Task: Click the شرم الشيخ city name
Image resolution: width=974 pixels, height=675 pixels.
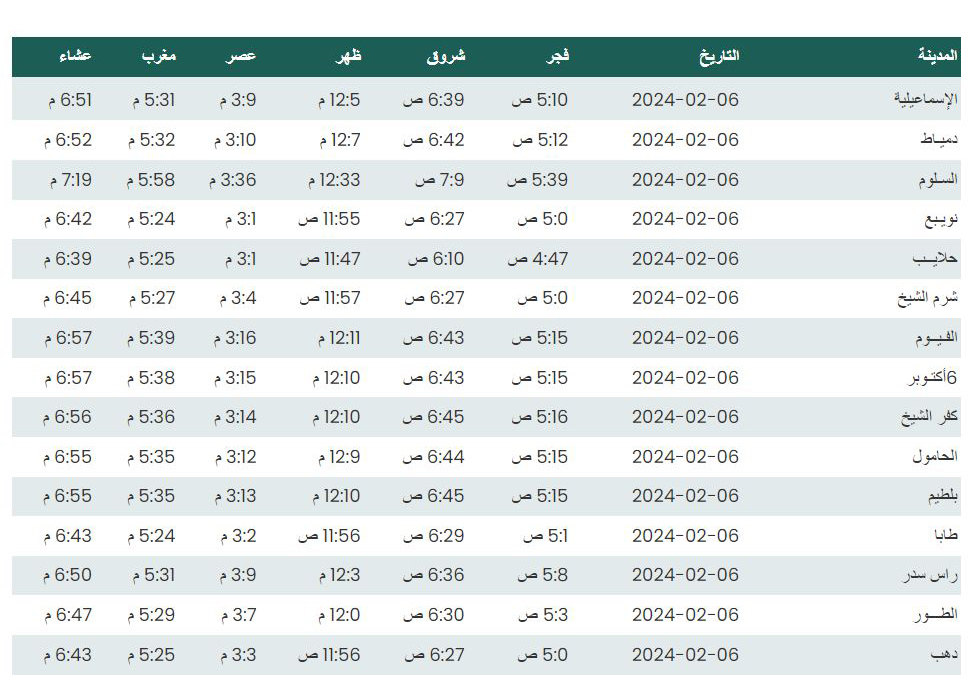Action: (927, 298)
